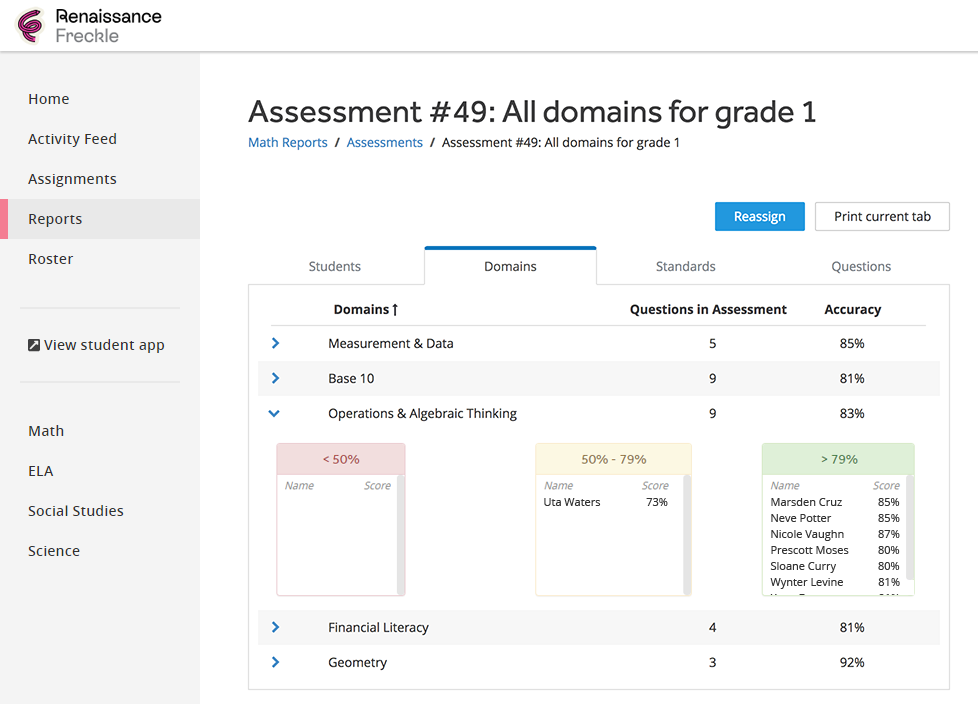The image size is (978, 704).
Task: Open Activity Feed in the sidebar
Action: (72, 138)
